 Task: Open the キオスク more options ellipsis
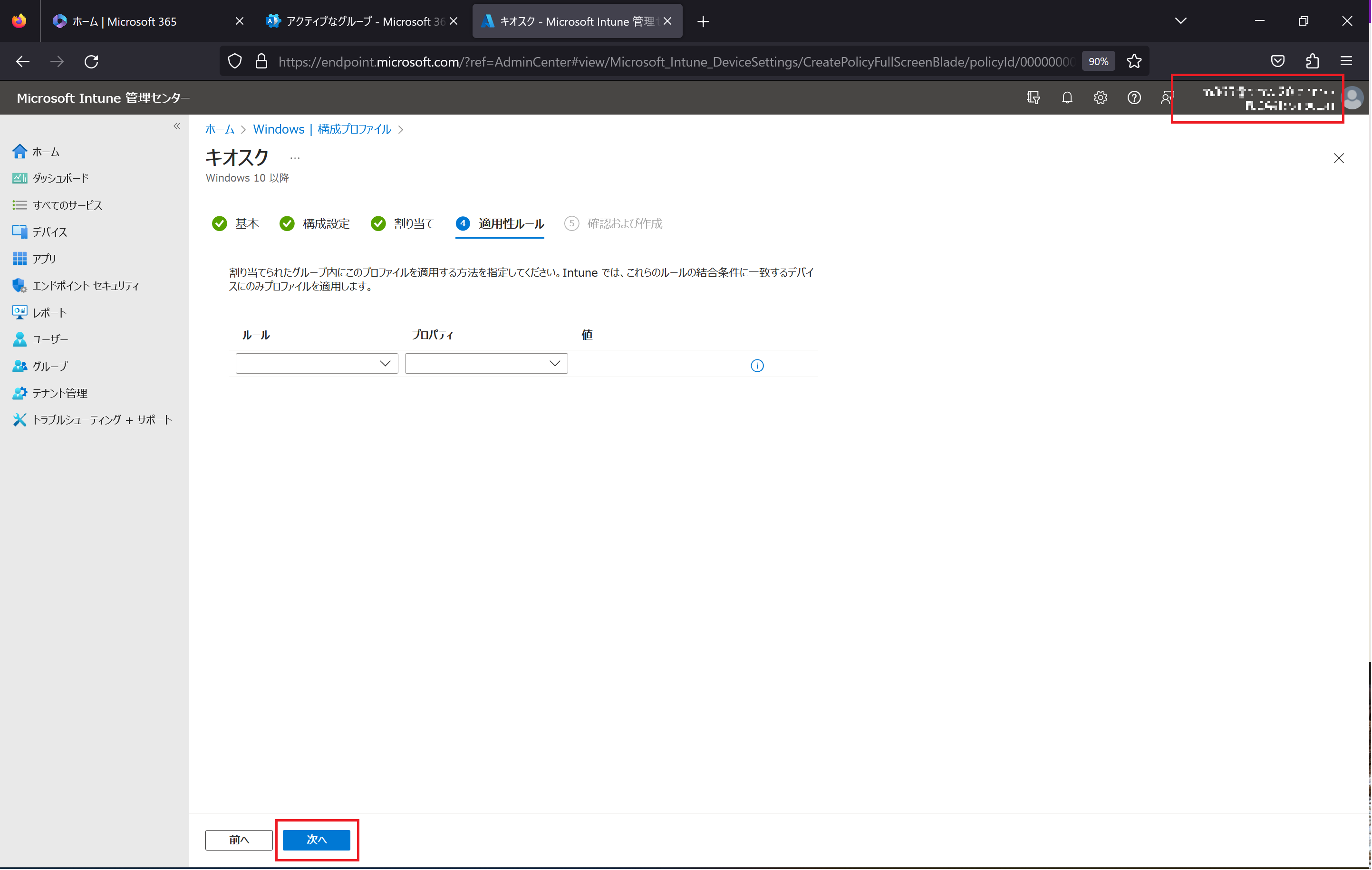tap(295, 158)
